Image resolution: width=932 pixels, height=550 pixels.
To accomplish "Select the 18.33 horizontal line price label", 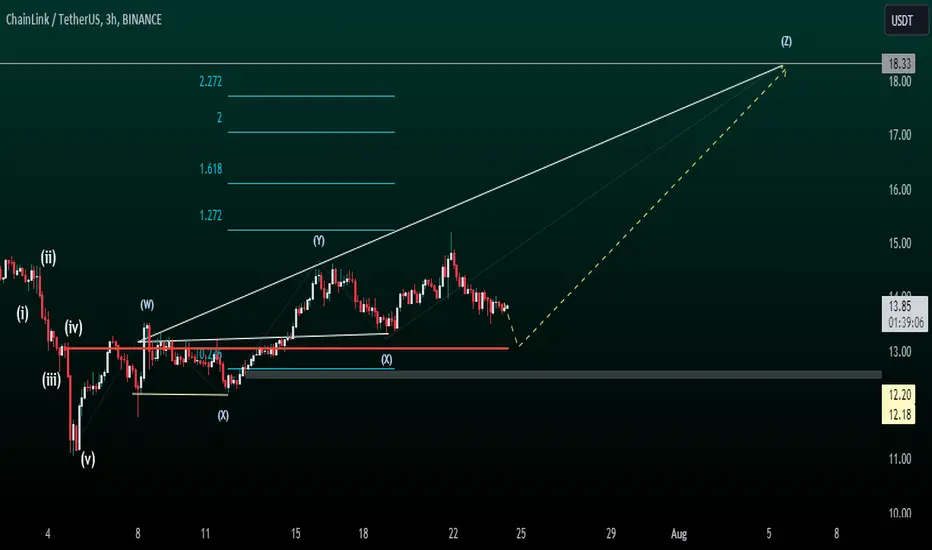I will pyautogui.click(x=898, y=64).
